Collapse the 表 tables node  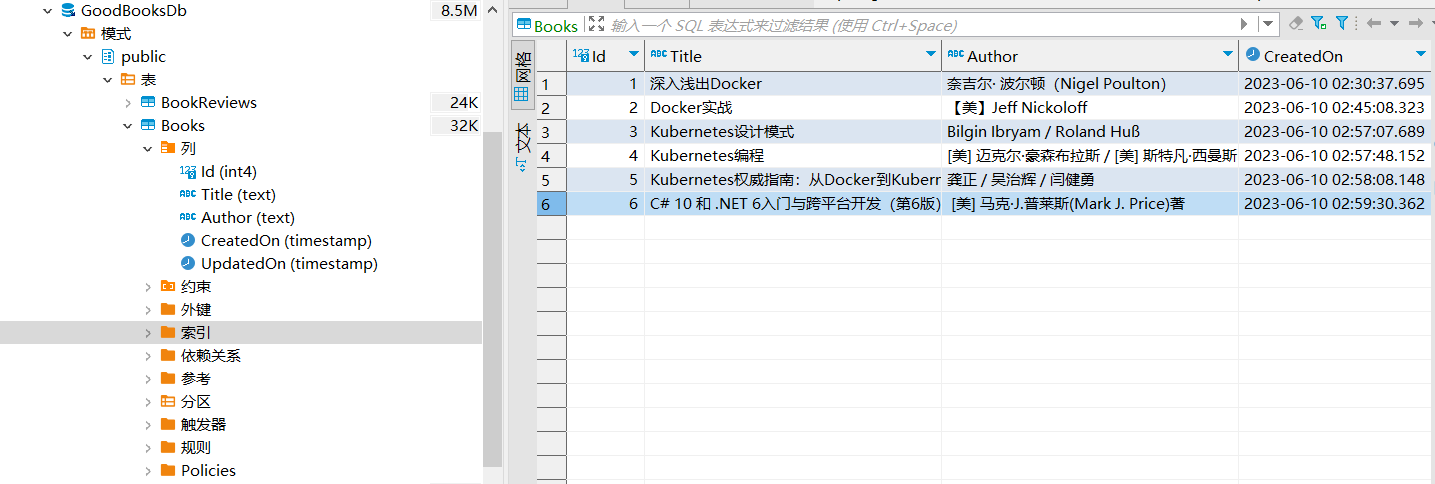click(x=107, y=80)
